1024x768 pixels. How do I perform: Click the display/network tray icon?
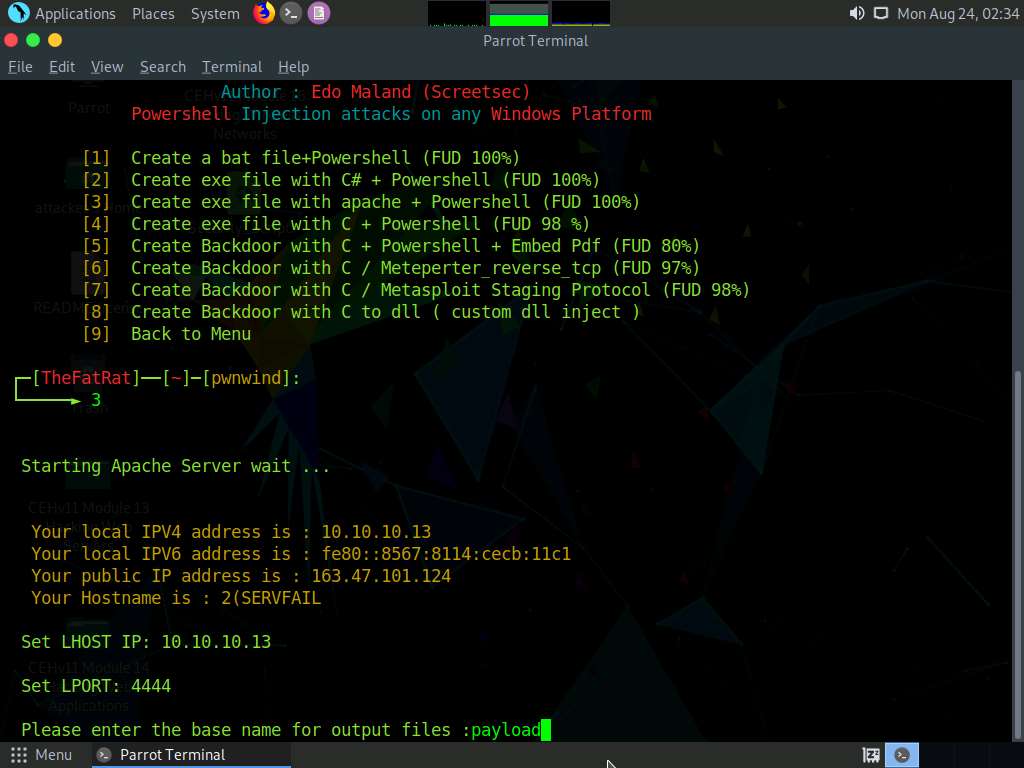[881, 13]
